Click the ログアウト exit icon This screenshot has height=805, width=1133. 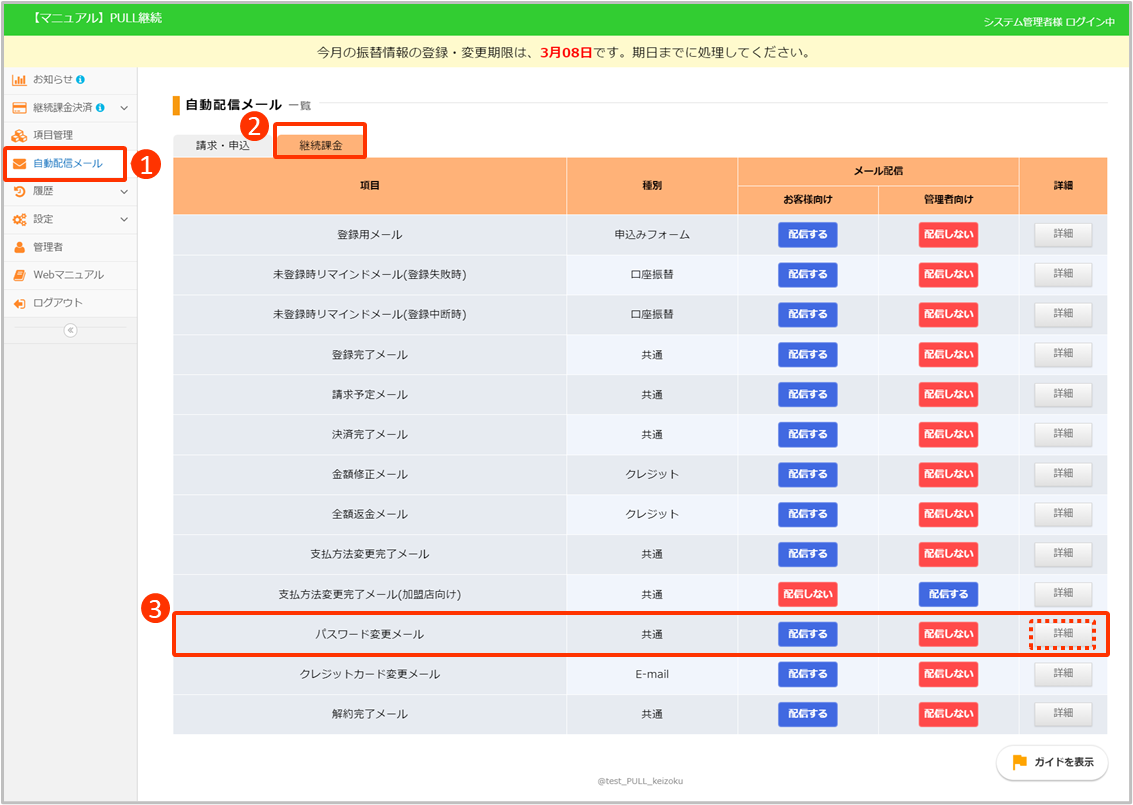point(19,303)
